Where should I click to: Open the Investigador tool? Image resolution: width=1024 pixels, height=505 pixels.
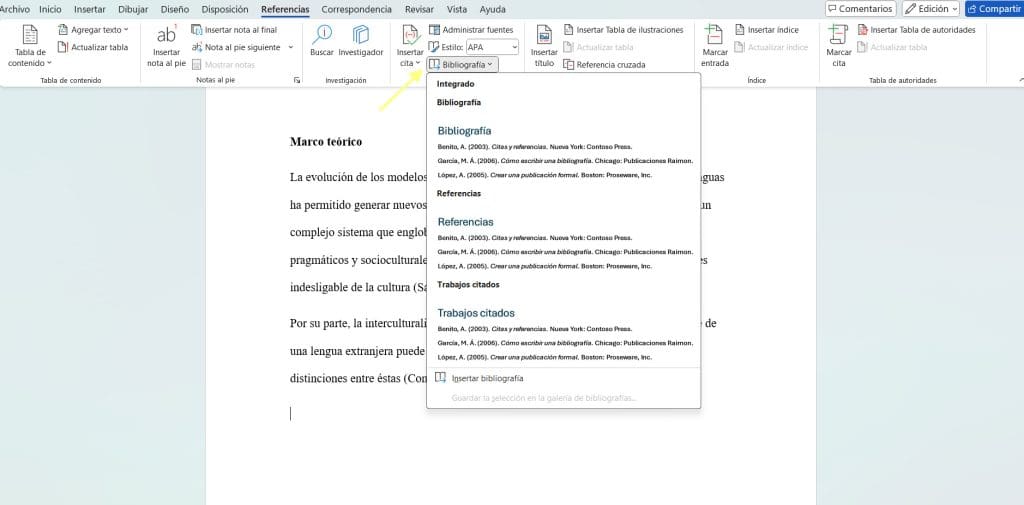click(x=361, y=41)
